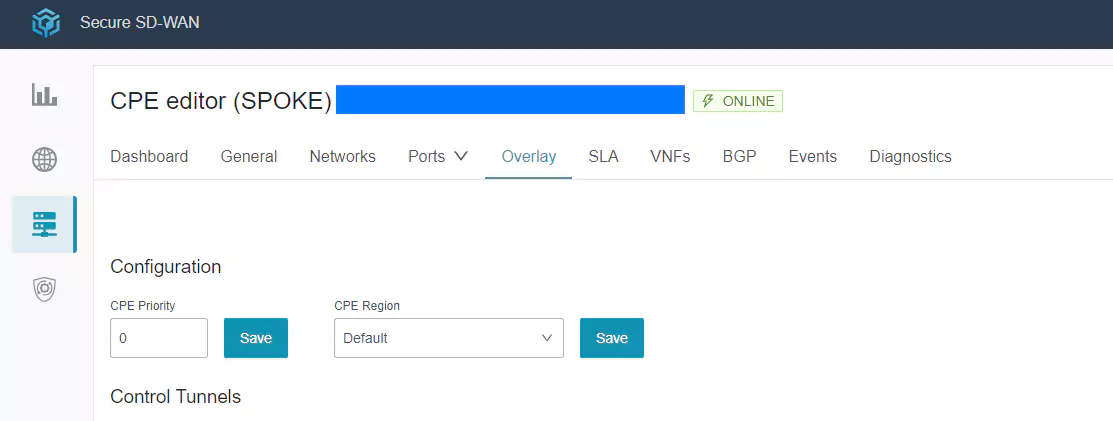
Task: Open the bar chart statistics sidebar icon
Action: click(45, 95)
